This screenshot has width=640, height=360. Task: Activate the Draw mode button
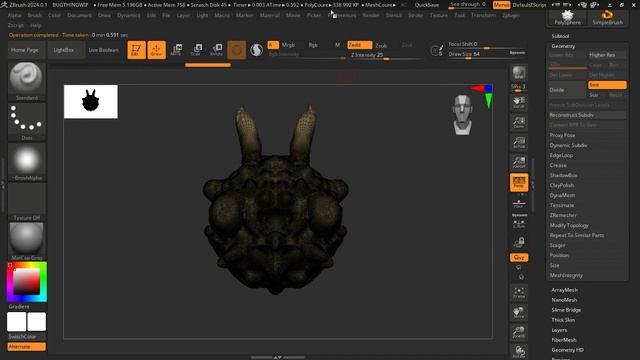(156, 50)
